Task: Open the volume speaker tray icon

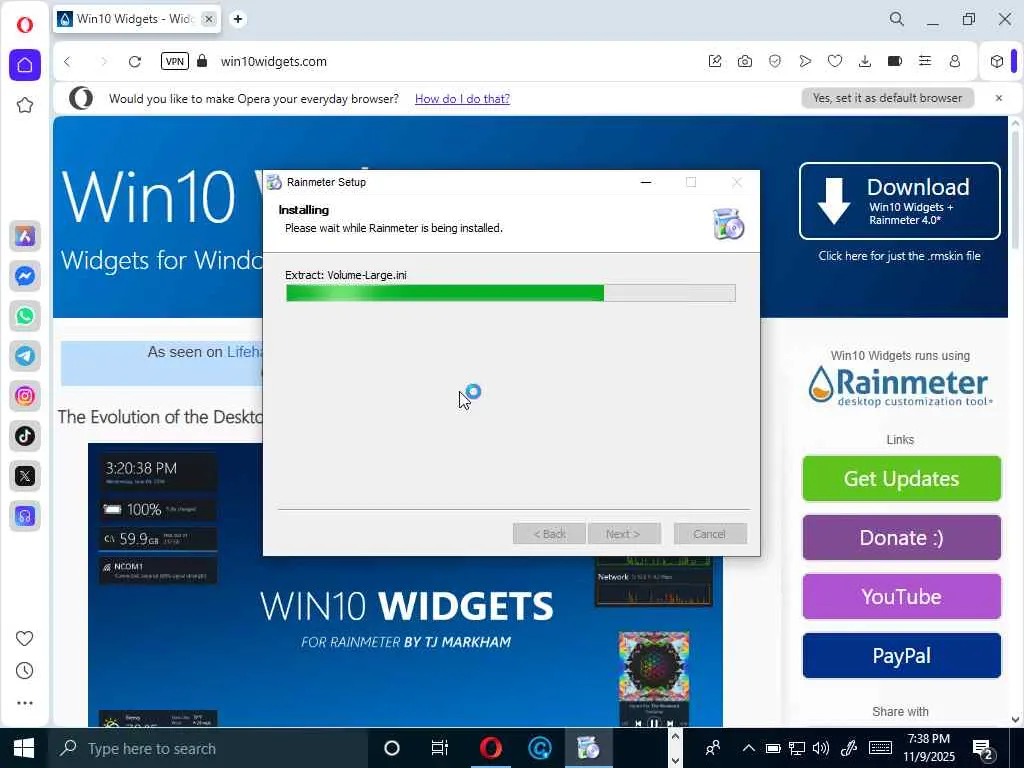Action: (821, 748)
